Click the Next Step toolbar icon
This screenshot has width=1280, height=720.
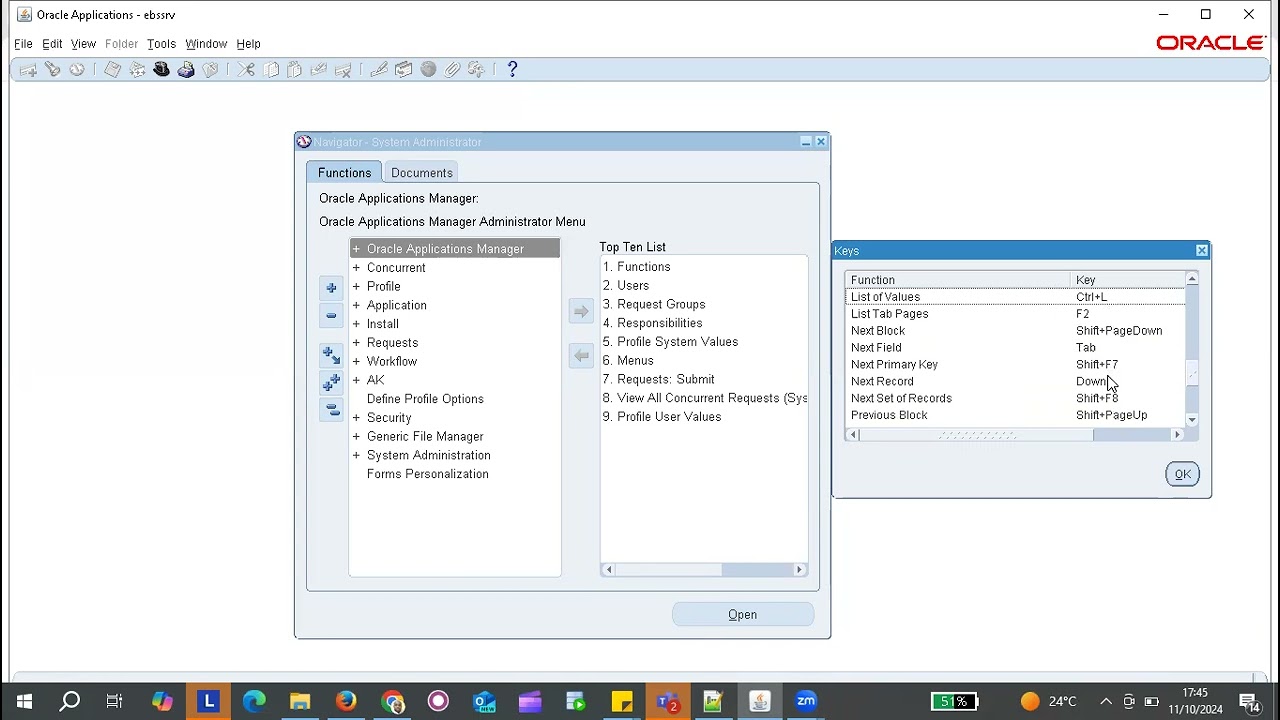137,70
